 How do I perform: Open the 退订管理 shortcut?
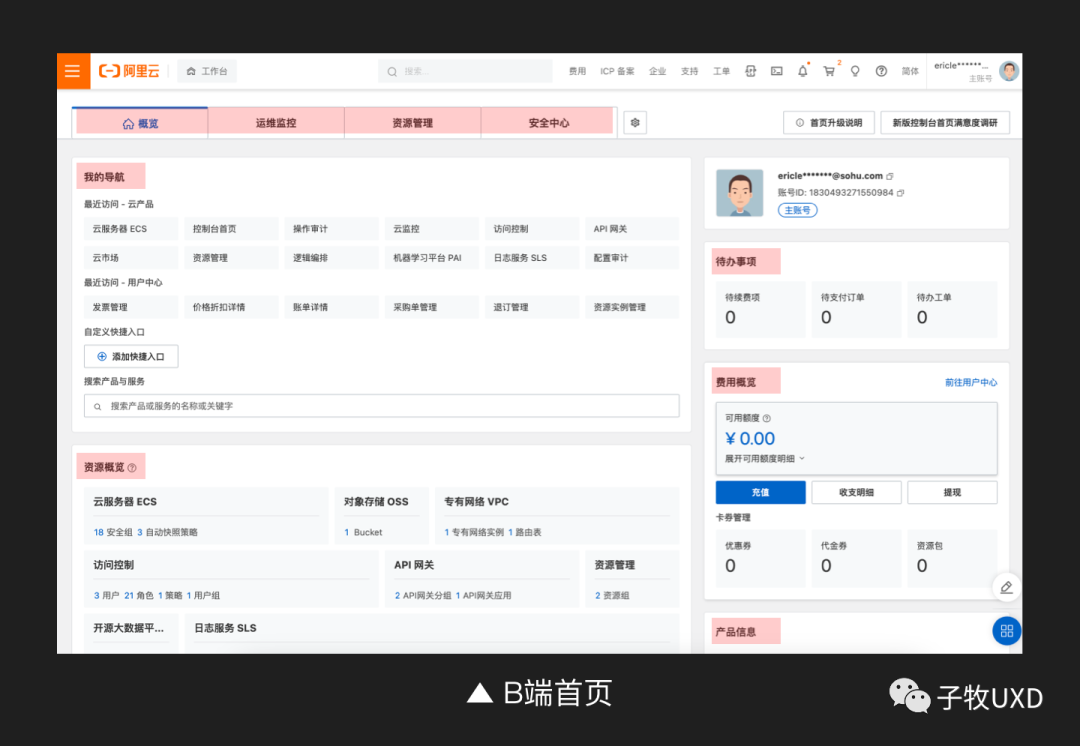tap(532, 307)
